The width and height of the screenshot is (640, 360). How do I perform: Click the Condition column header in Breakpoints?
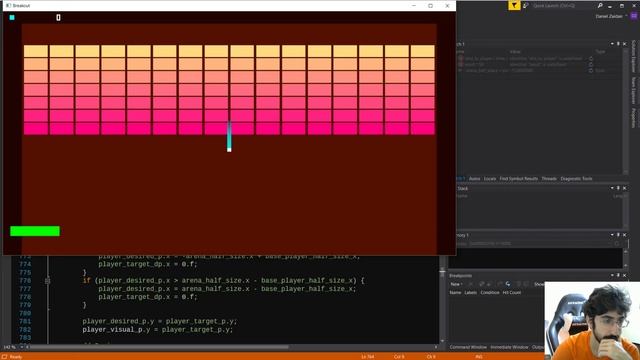point(490,293)
